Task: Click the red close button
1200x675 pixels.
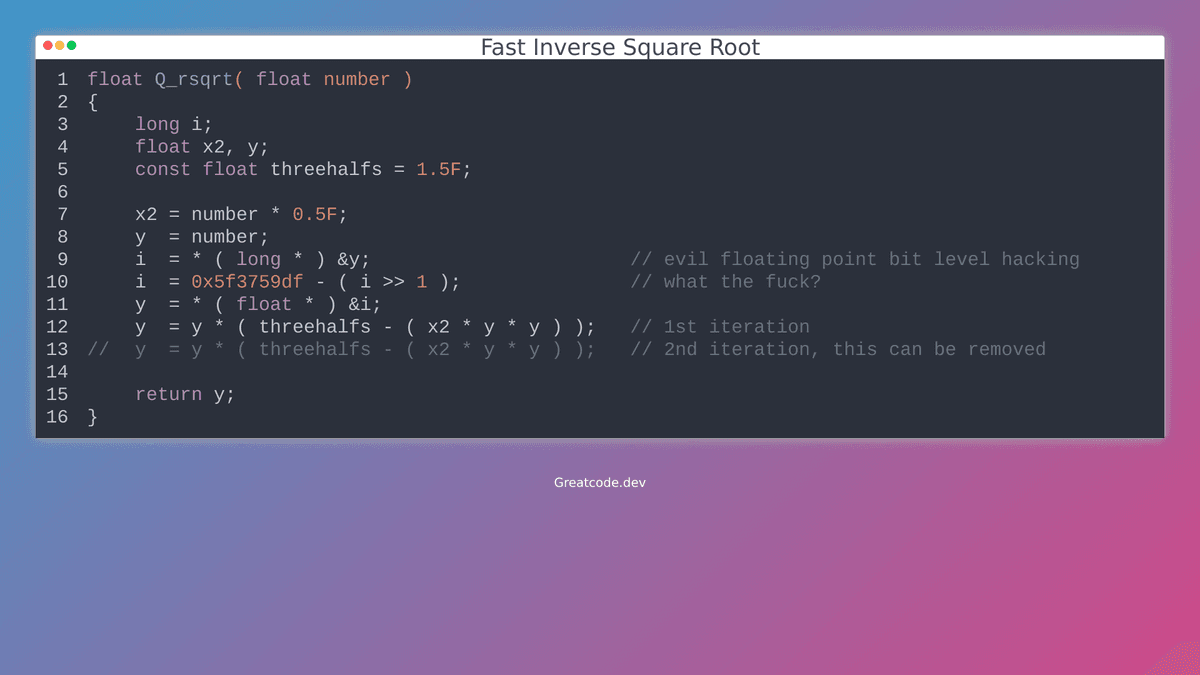Action: click(x=47, y=46)
